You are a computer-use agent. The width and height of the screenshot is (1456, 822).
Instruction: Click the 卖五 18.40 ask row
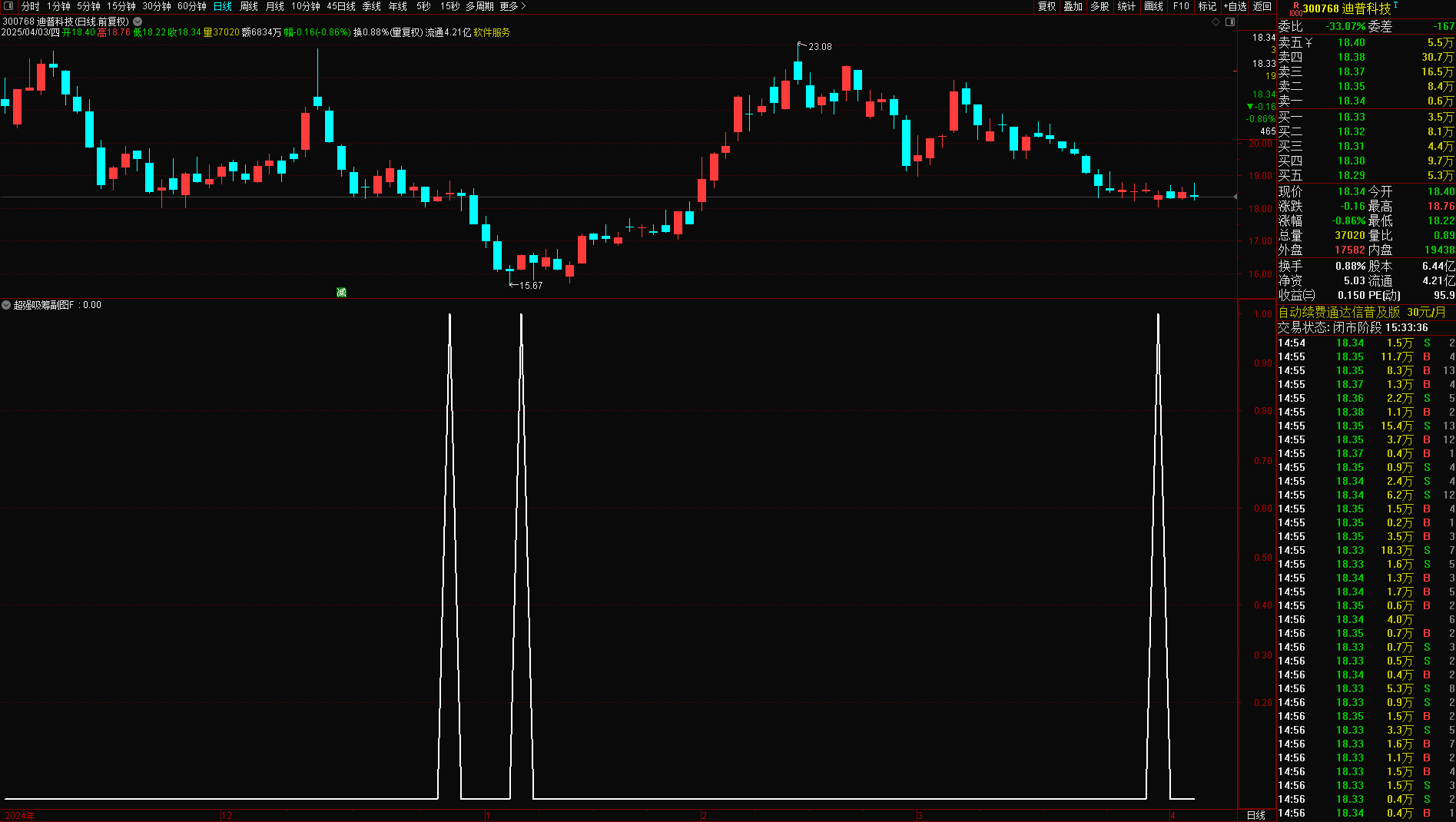point(1366,42)
